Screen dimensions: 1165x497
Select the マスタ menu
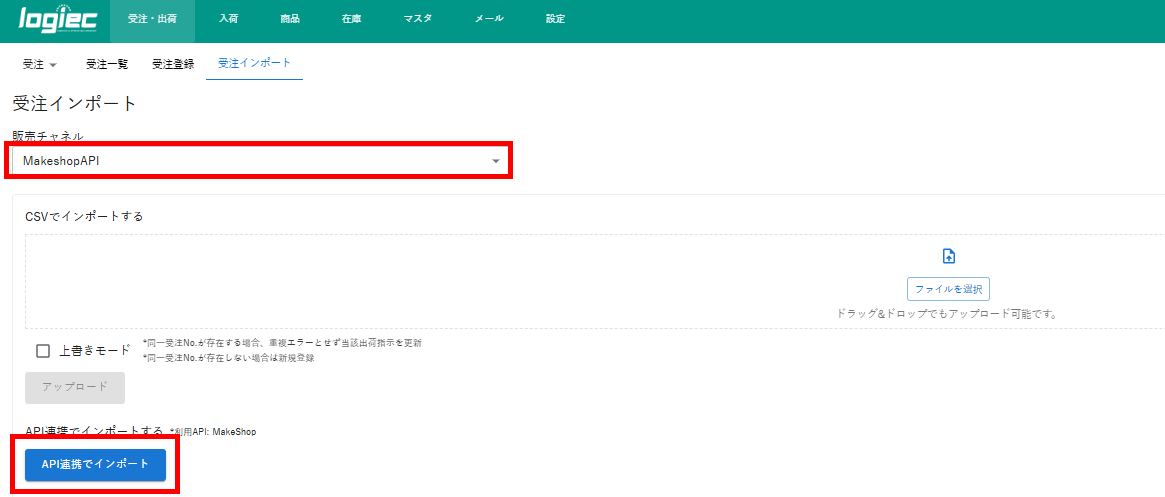(417, 19)
